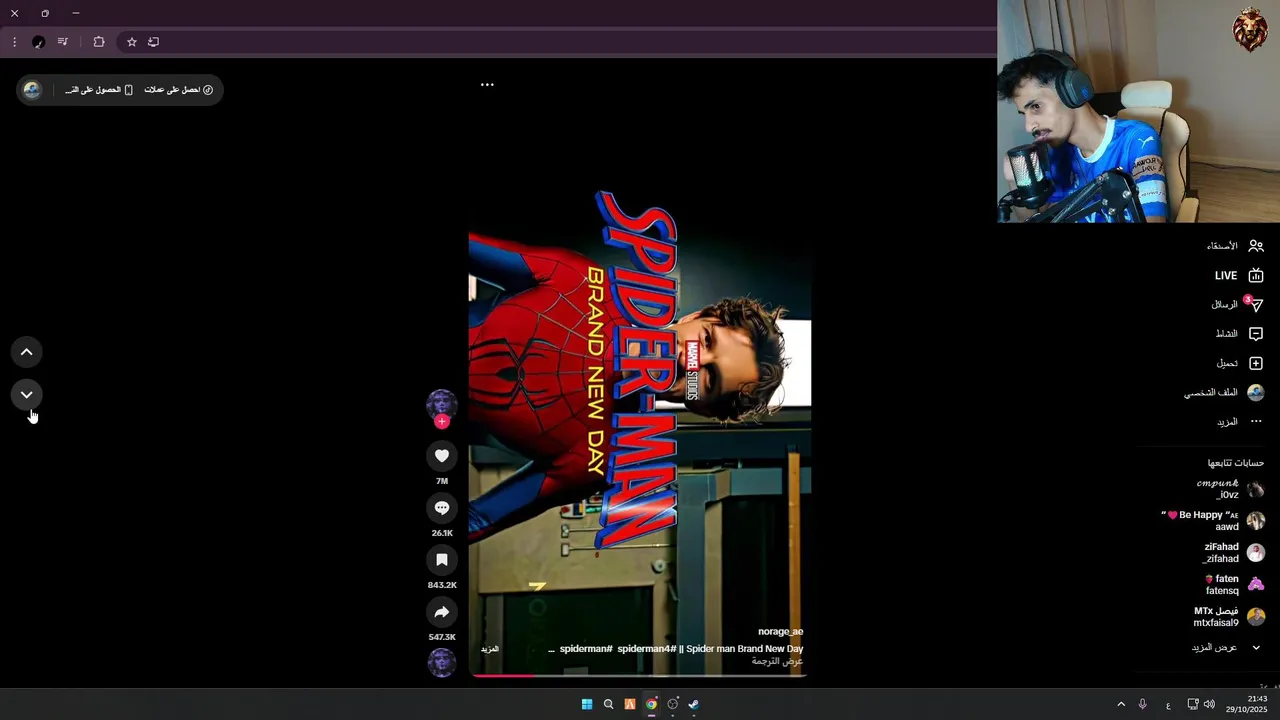Open the three-dot options above the video
The image size is (1280, 720).
[487, 85]
